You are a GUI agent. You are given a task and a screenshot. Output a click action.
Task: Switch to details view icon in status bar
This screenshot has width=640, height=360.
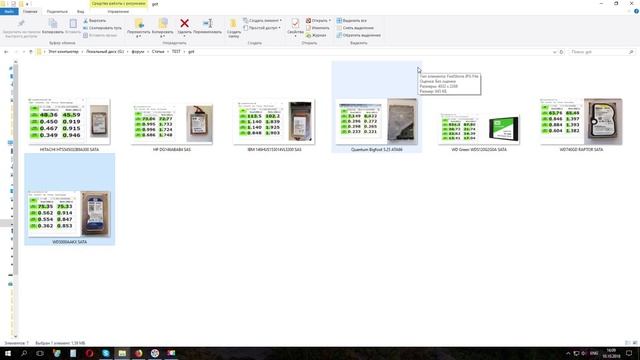[x=627, y=343]
